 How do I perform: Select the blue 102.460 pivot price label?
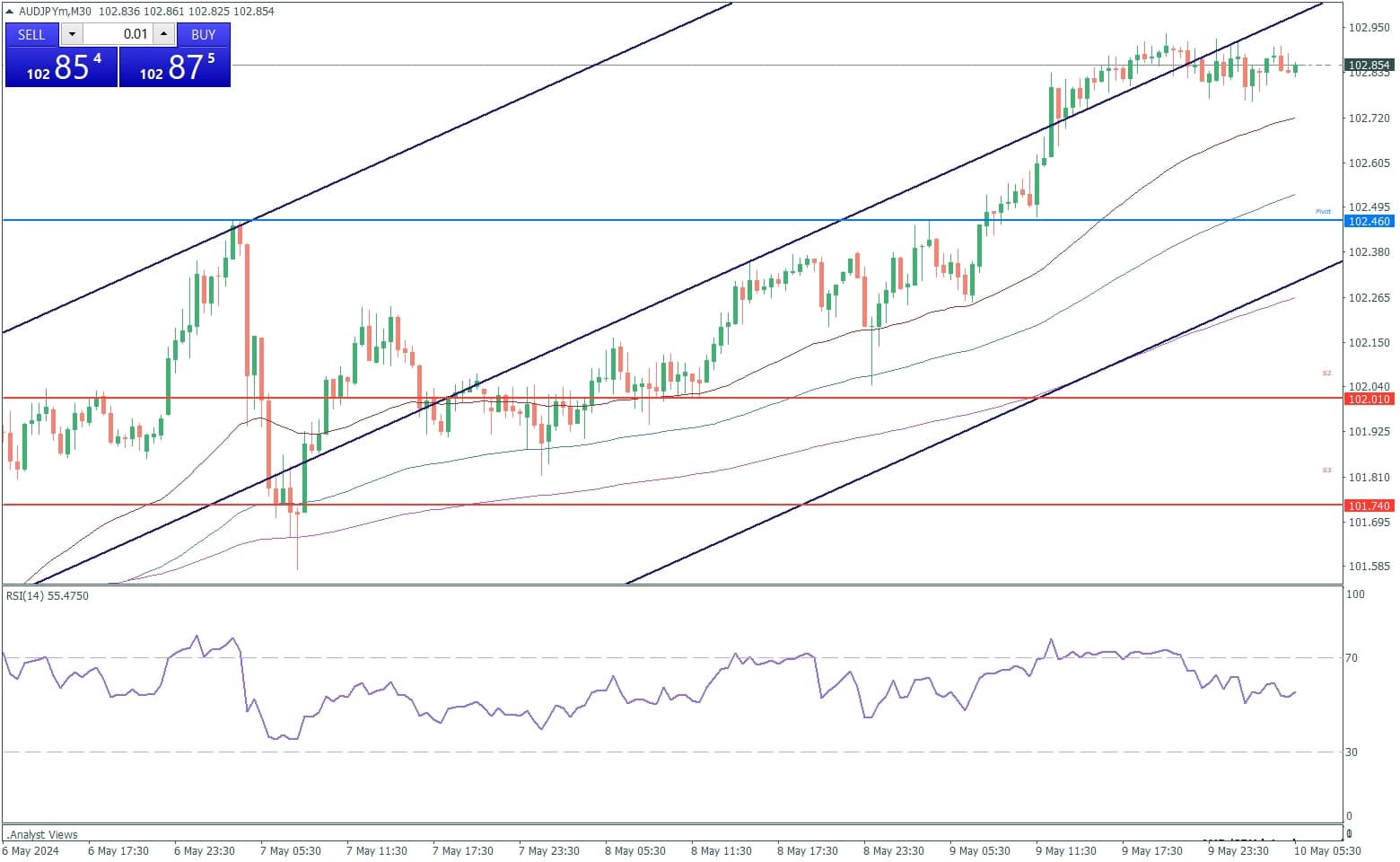(x=1369, y=221)
